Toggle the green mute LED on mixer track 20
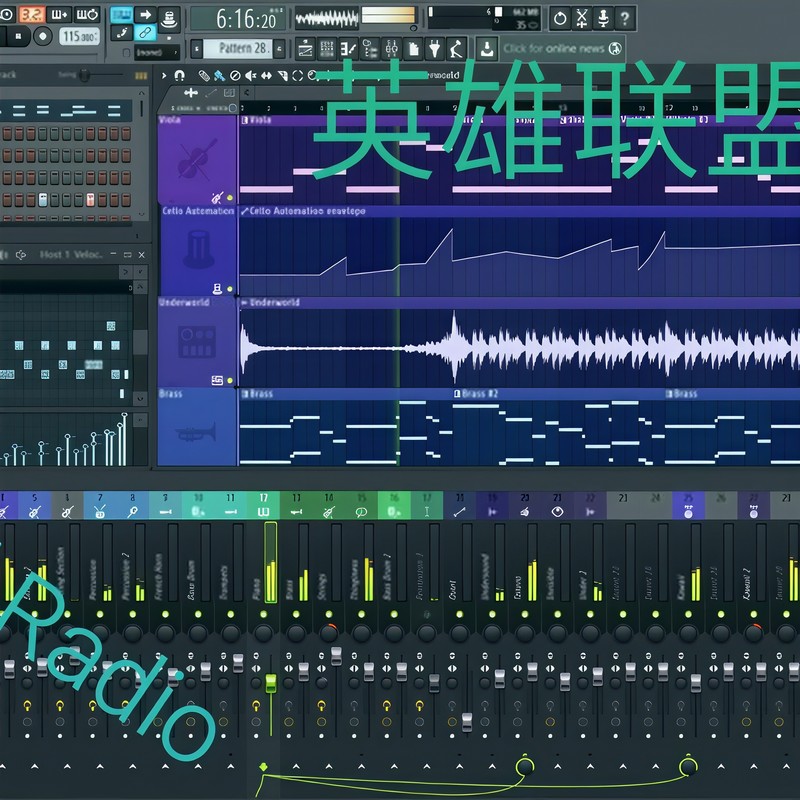This screenshot has width=800, height=800. pyautogui.click(x=525, y=614)
